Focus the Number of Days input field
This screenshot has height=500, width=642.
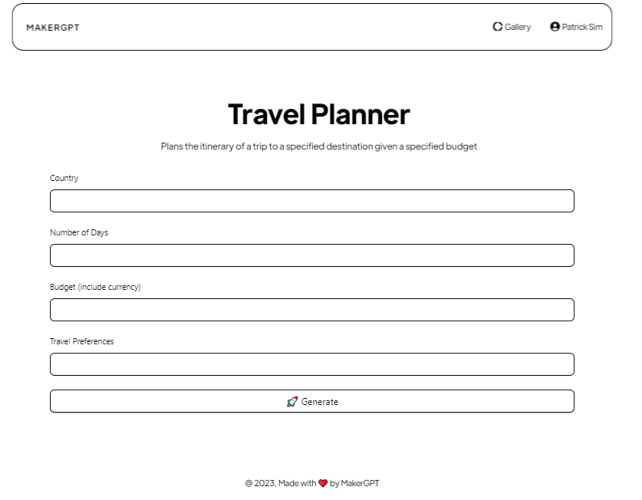coord(312,255)
